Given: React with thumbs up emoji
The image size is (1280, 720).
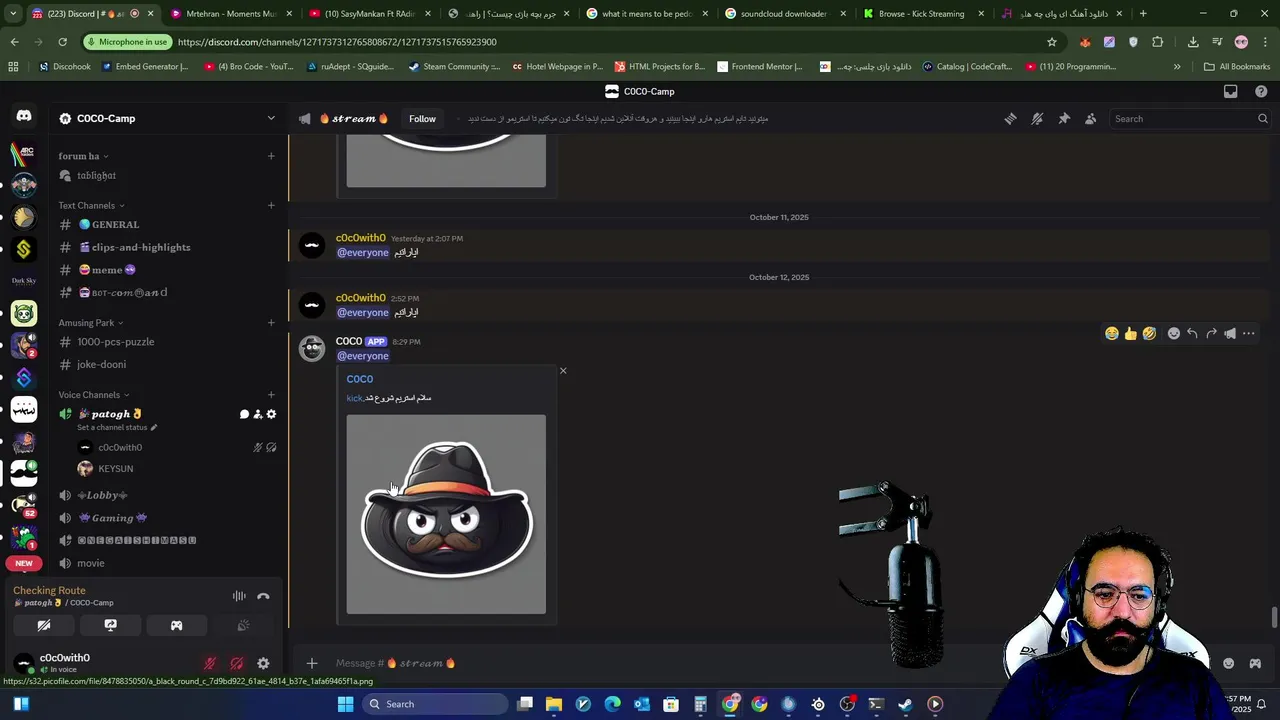Looking at the screenshot, I should tap(1131, 334).
